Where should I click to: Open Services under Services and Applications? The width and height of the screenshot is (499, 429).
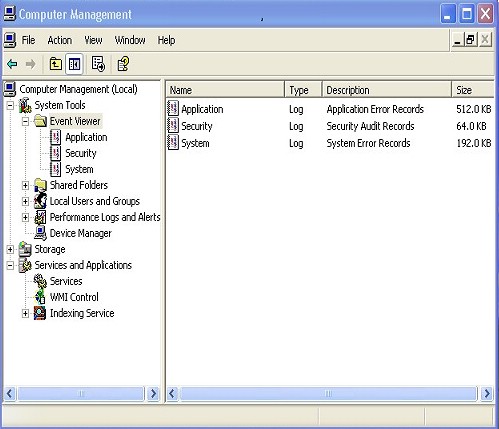66,281
